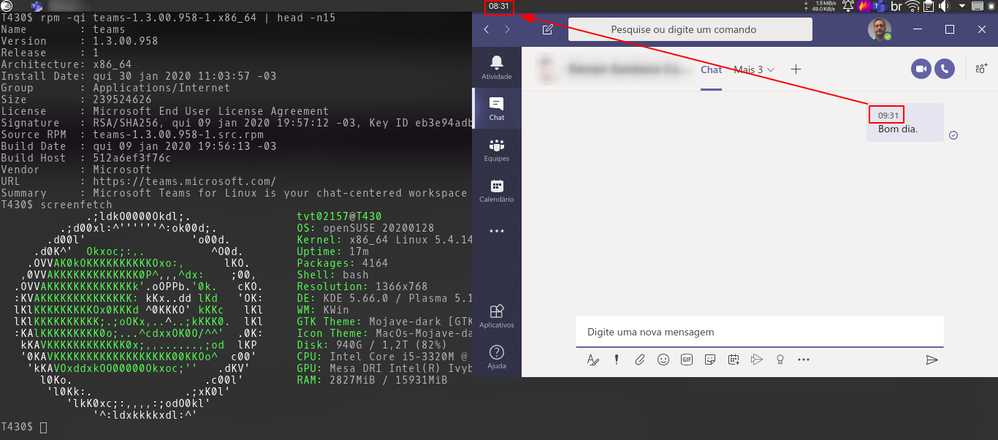Open Praise badge in compose toolbar
Image resolution: width=998 pixels, height=440 pixels.
(x=780, y=360)
